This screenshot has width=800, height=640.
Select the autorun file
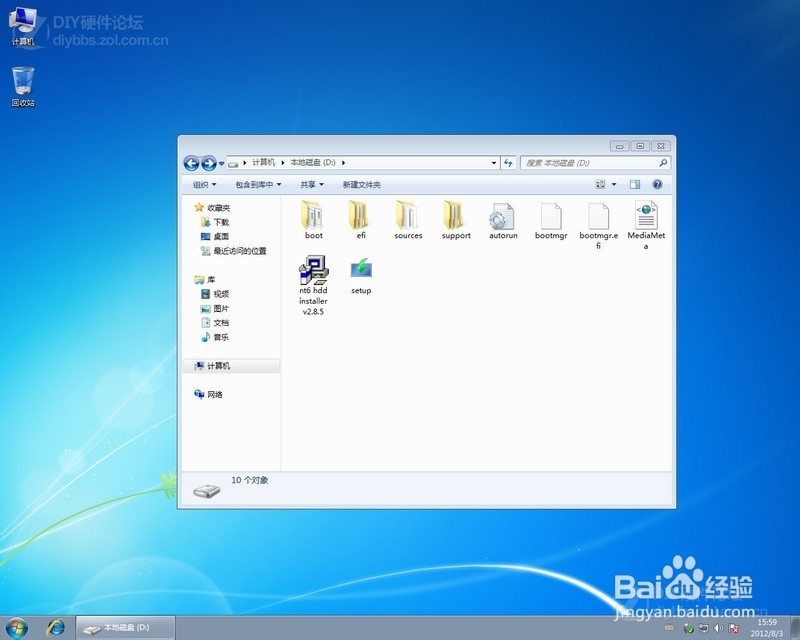coord(503,218)
